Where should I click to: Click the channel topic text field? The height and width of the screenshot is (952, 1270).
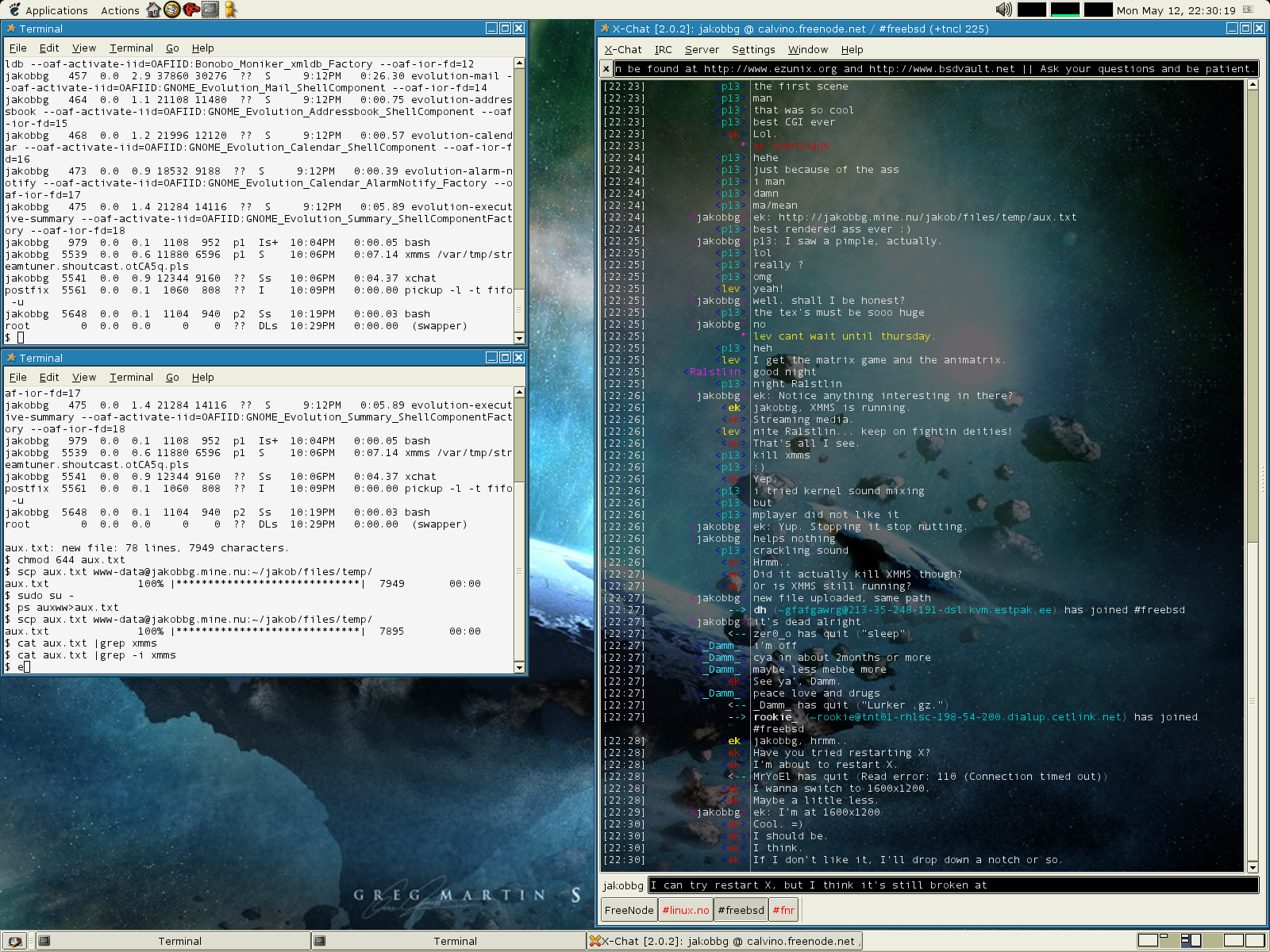937,69
